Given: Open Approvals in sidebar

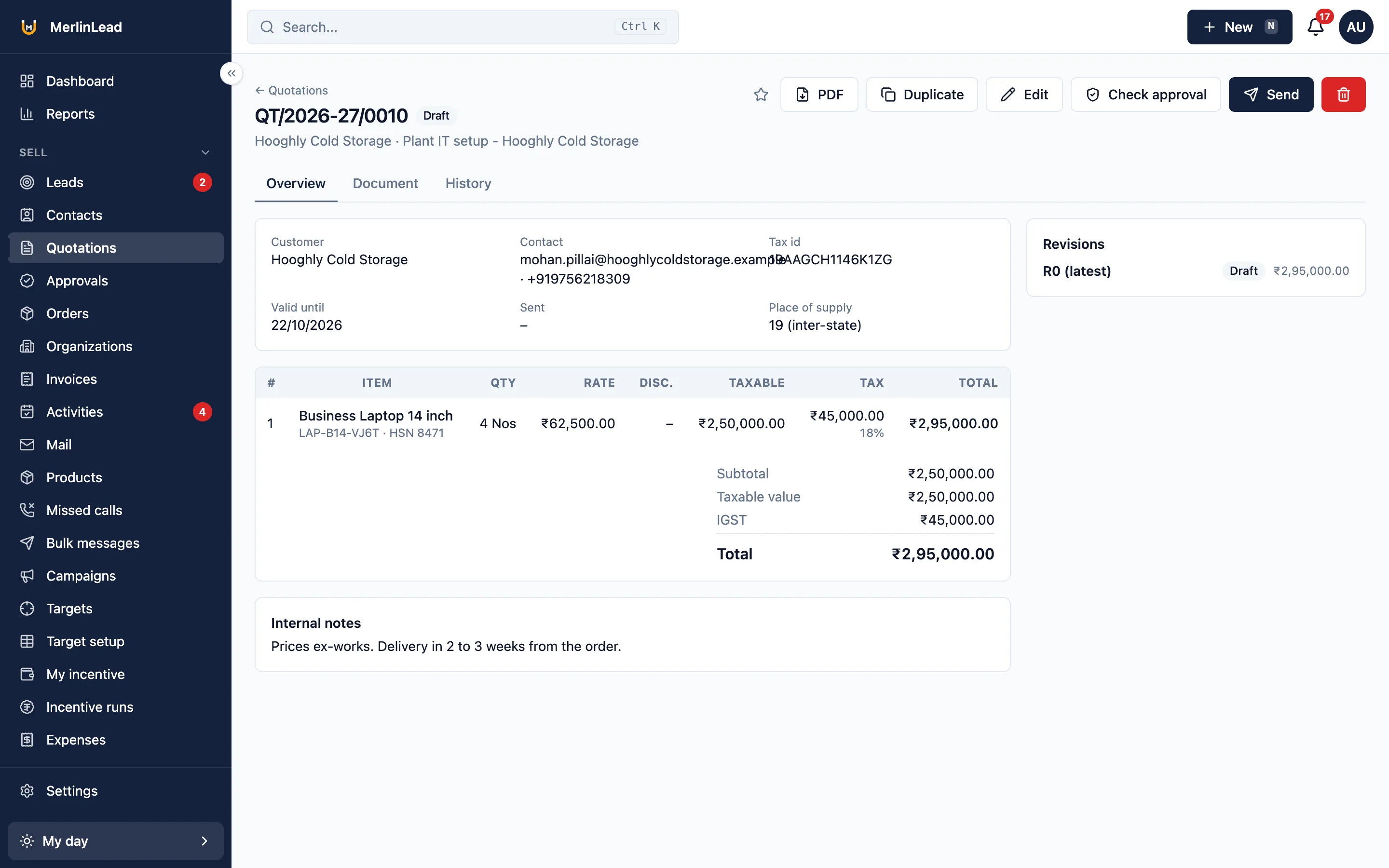Looking at the screenshot, I should click(x=116, y=281).
